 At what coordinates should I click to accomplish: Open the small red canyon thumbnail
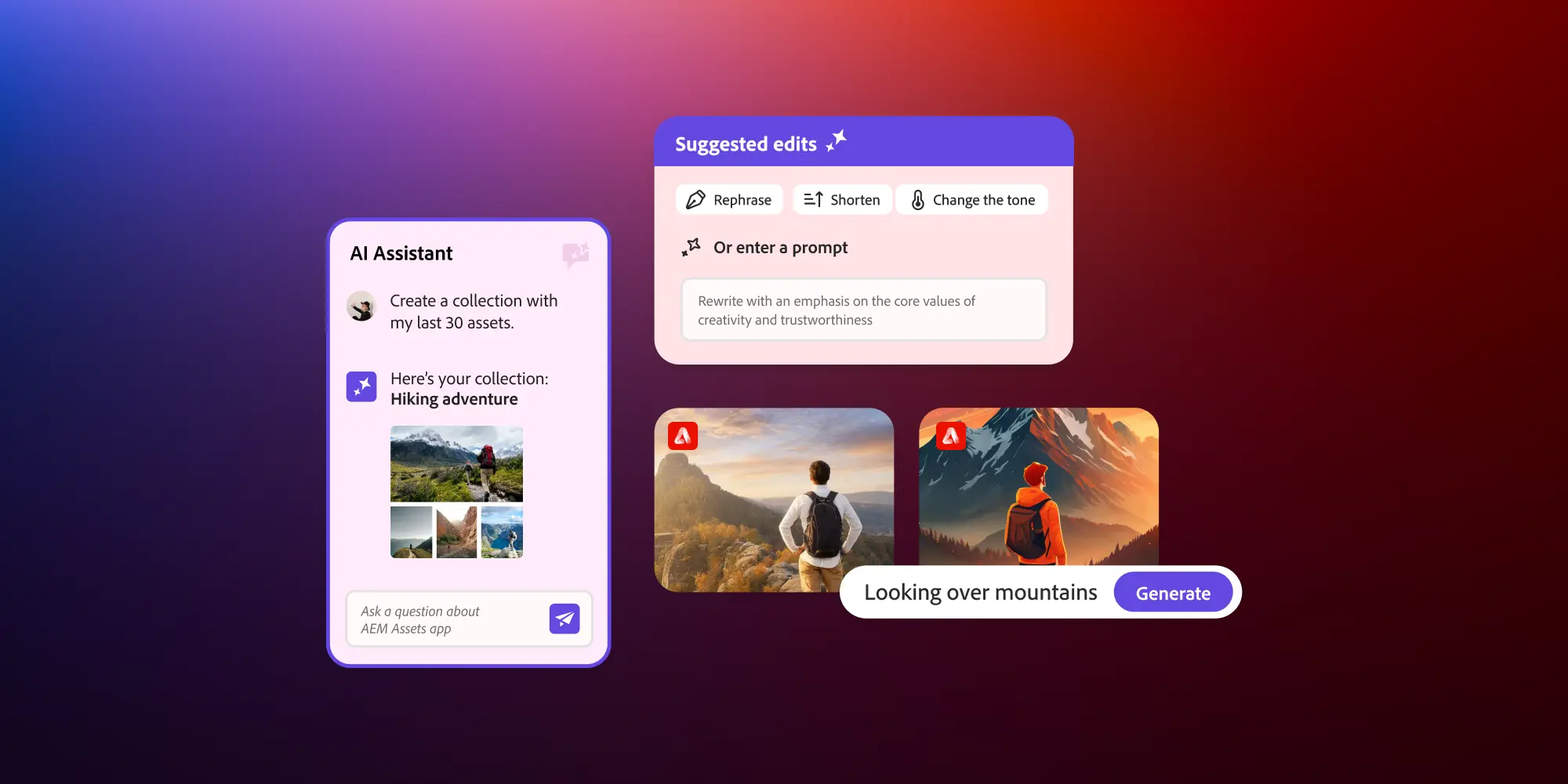pyautogui.click(x=456, y=532)
